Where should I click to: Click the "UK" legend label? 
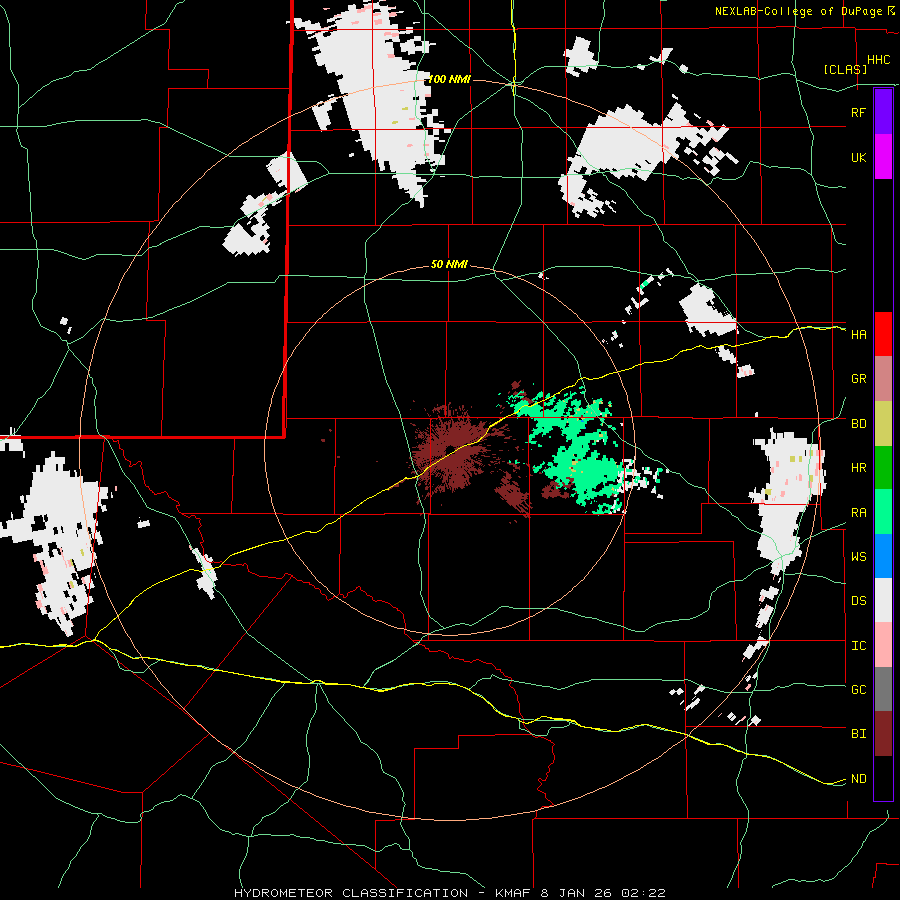click(858, 157)
